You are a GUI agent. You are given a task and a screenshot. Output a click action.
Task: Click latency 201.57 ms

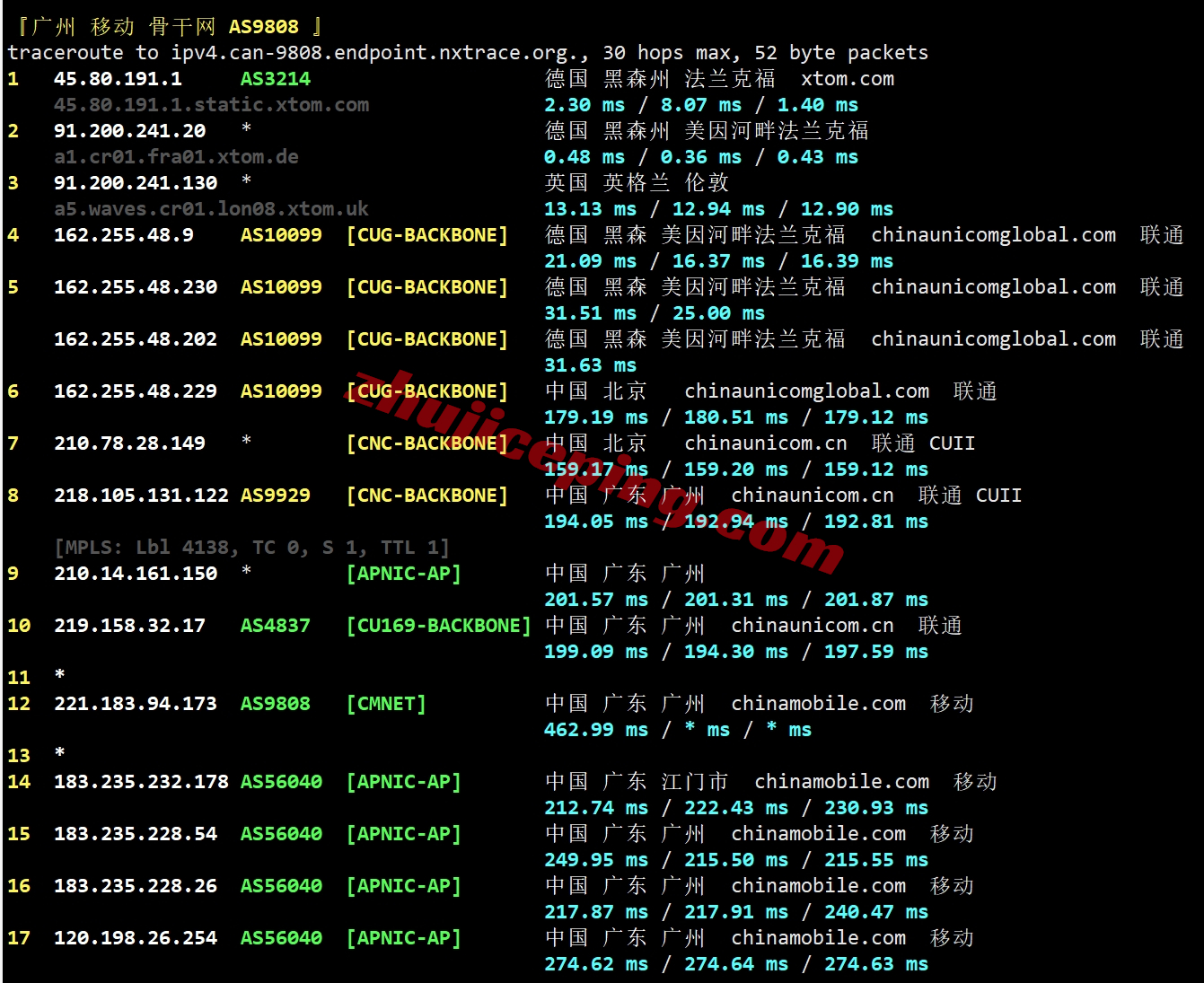596,600
